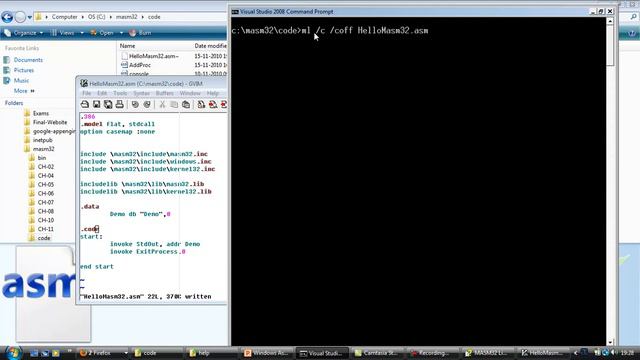Screen dimensions: 640x360
Task: Click the Name column header
Action: pyautogui.click(x=127, y=46)
